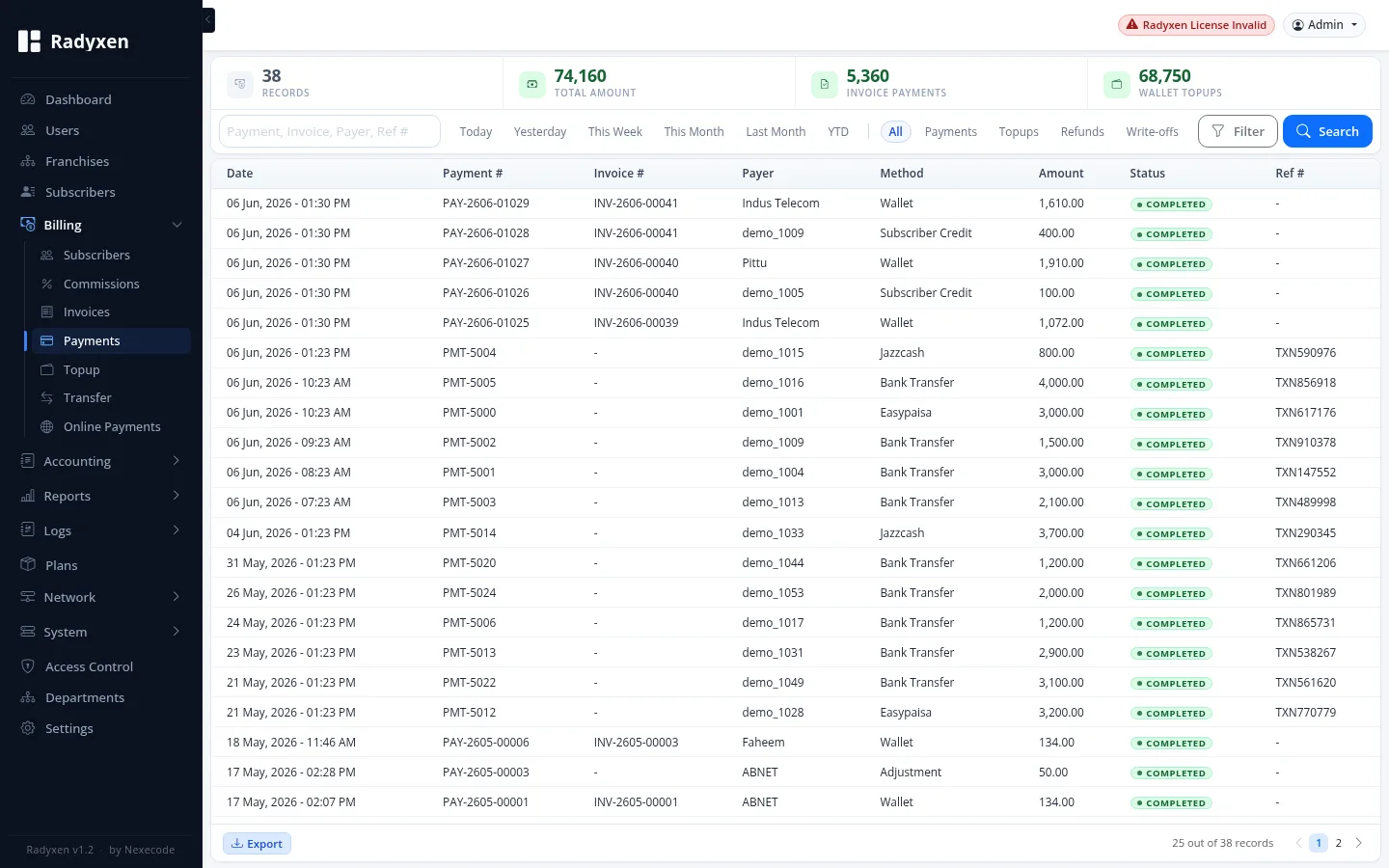Filter by Today date range
The width and height of the screenshot is (1389, 868).
point(476,131)
